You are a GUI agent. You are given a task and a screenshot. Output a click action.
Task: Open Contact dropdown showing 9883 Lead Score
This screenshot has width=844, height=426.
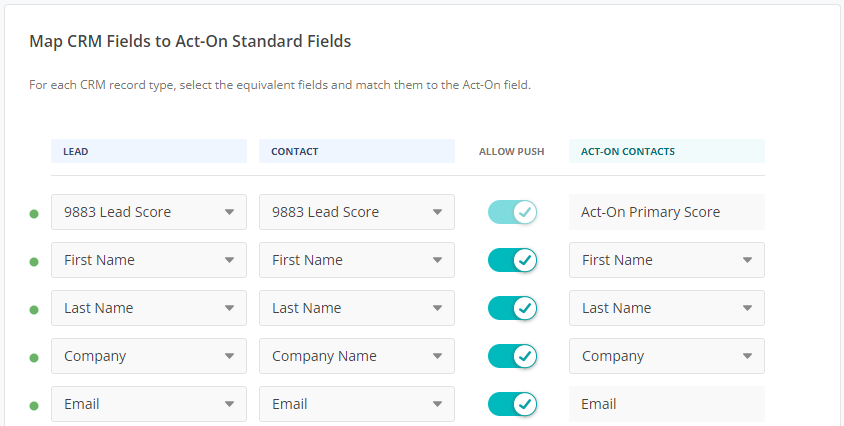point(357,212)
